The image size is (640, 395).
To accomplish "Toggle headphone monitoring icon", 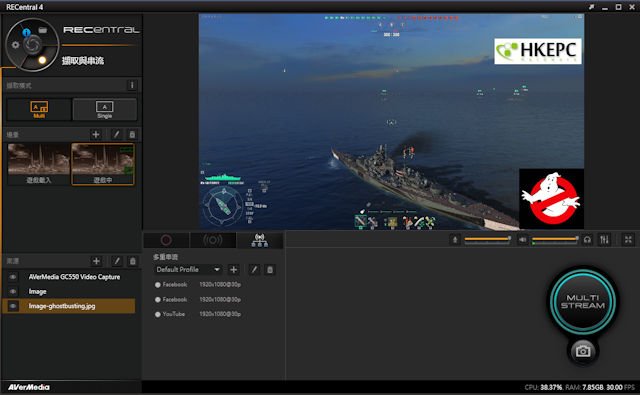I will 587,240.
